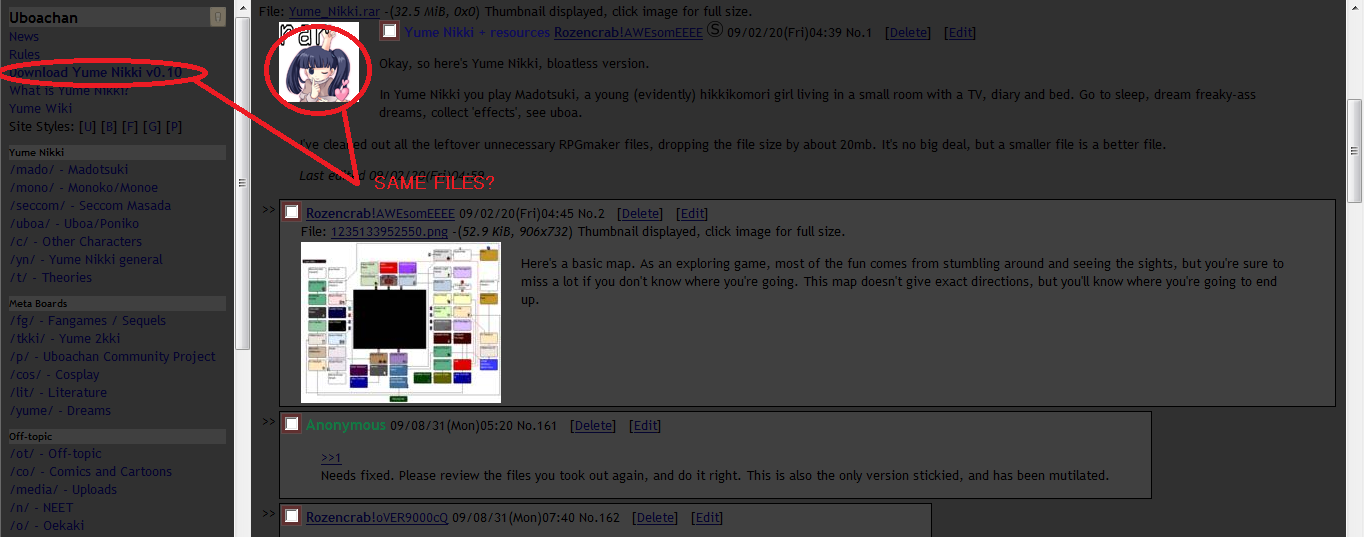Tick the checkbox for post No.1
1365x537 pixels.
pyautogui.click(x=390, y=32)
